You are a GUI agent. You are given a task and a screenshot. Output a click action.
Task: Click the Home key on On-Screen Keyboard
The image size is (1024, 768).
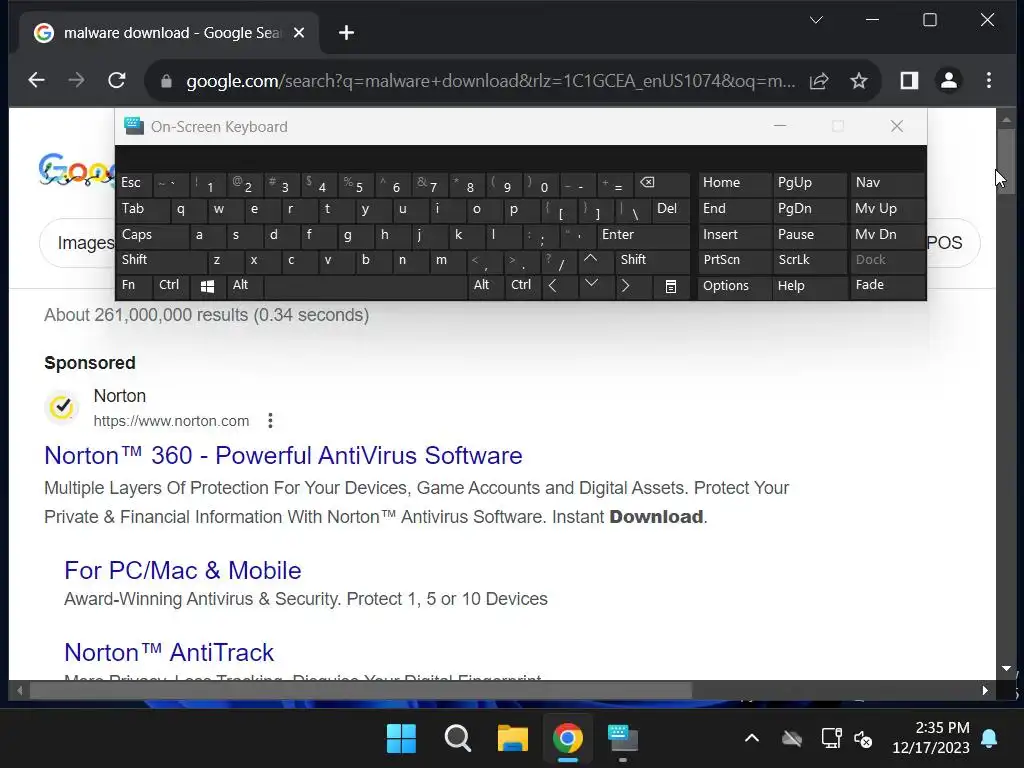(x=735, y=184)
